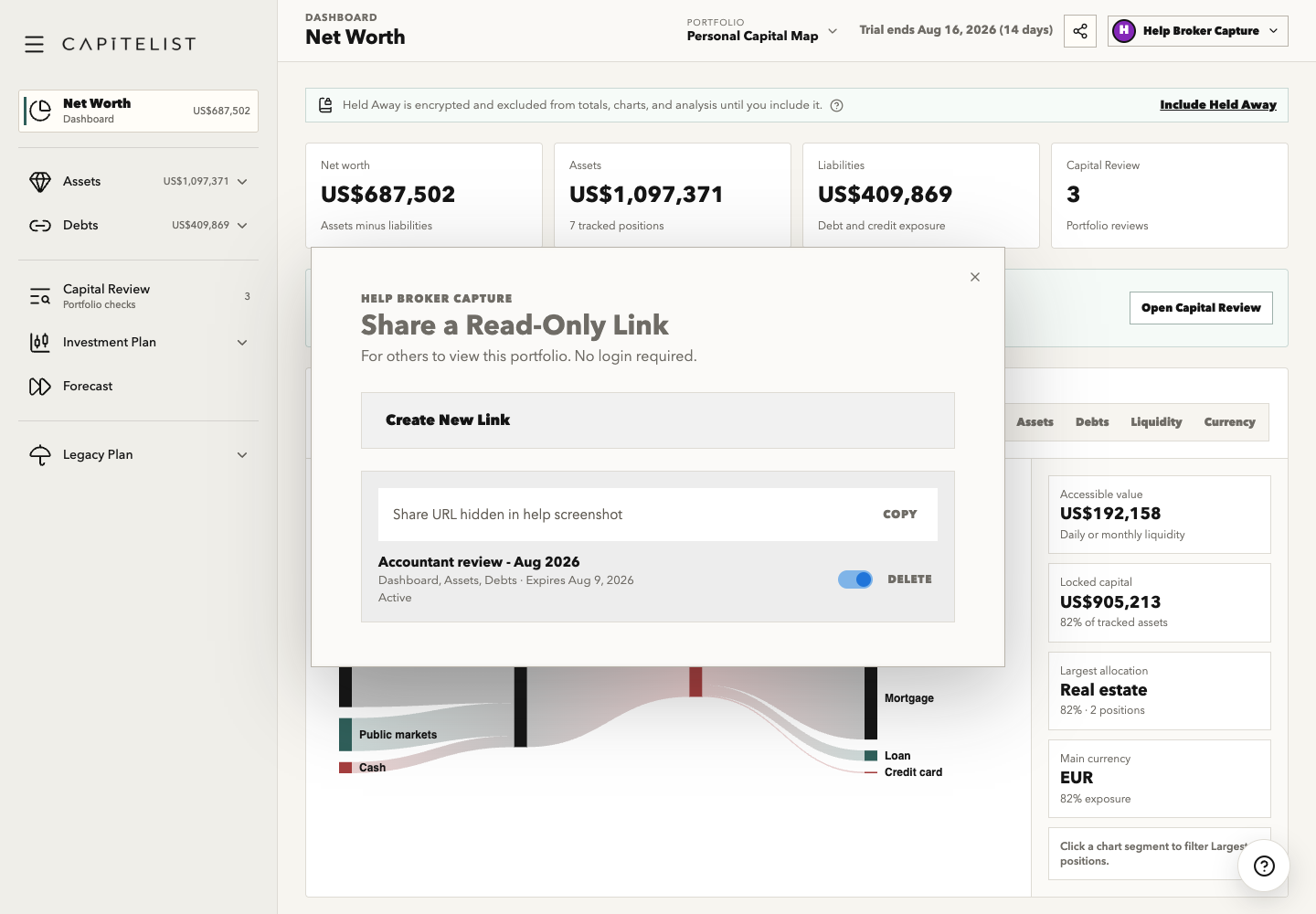Click the Cash red chart node

pyautogui.click(x=345, y=768)
